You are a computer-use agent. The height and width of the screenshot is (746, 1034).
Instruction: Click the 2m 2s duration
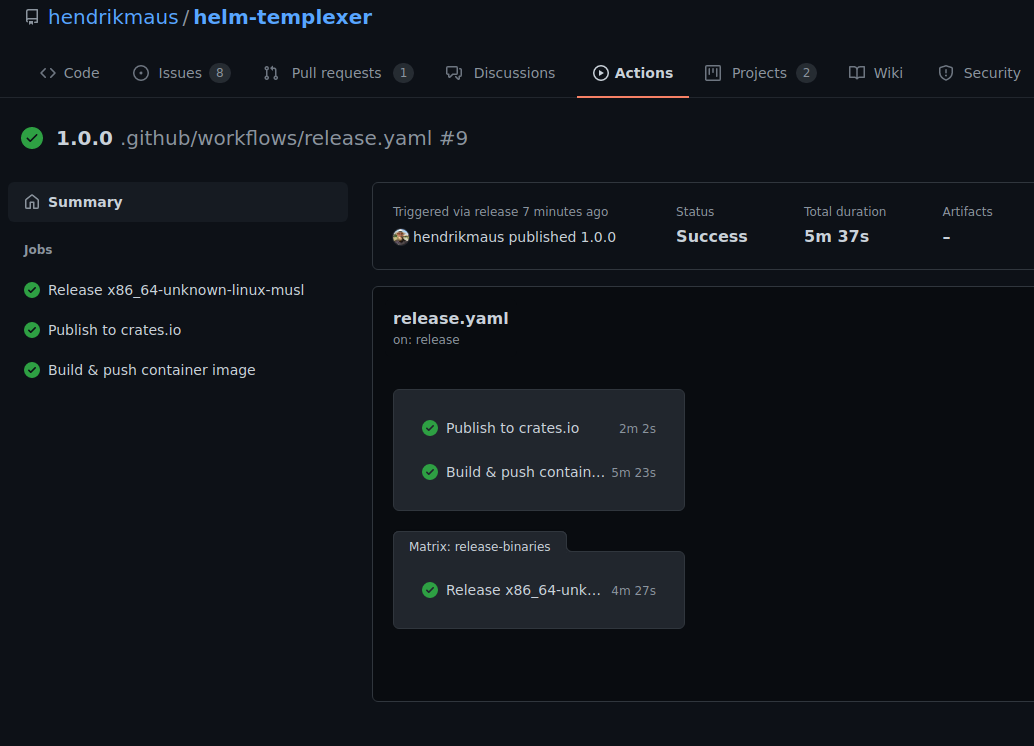tap(637, 429)
